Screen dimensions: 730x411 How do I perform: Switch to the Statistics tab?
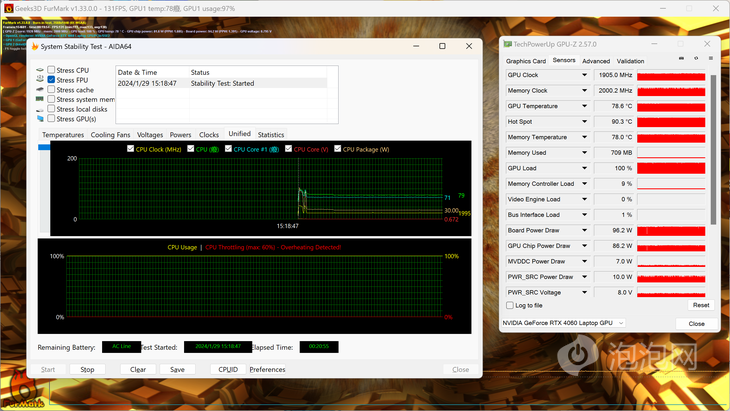coord(270,135)
